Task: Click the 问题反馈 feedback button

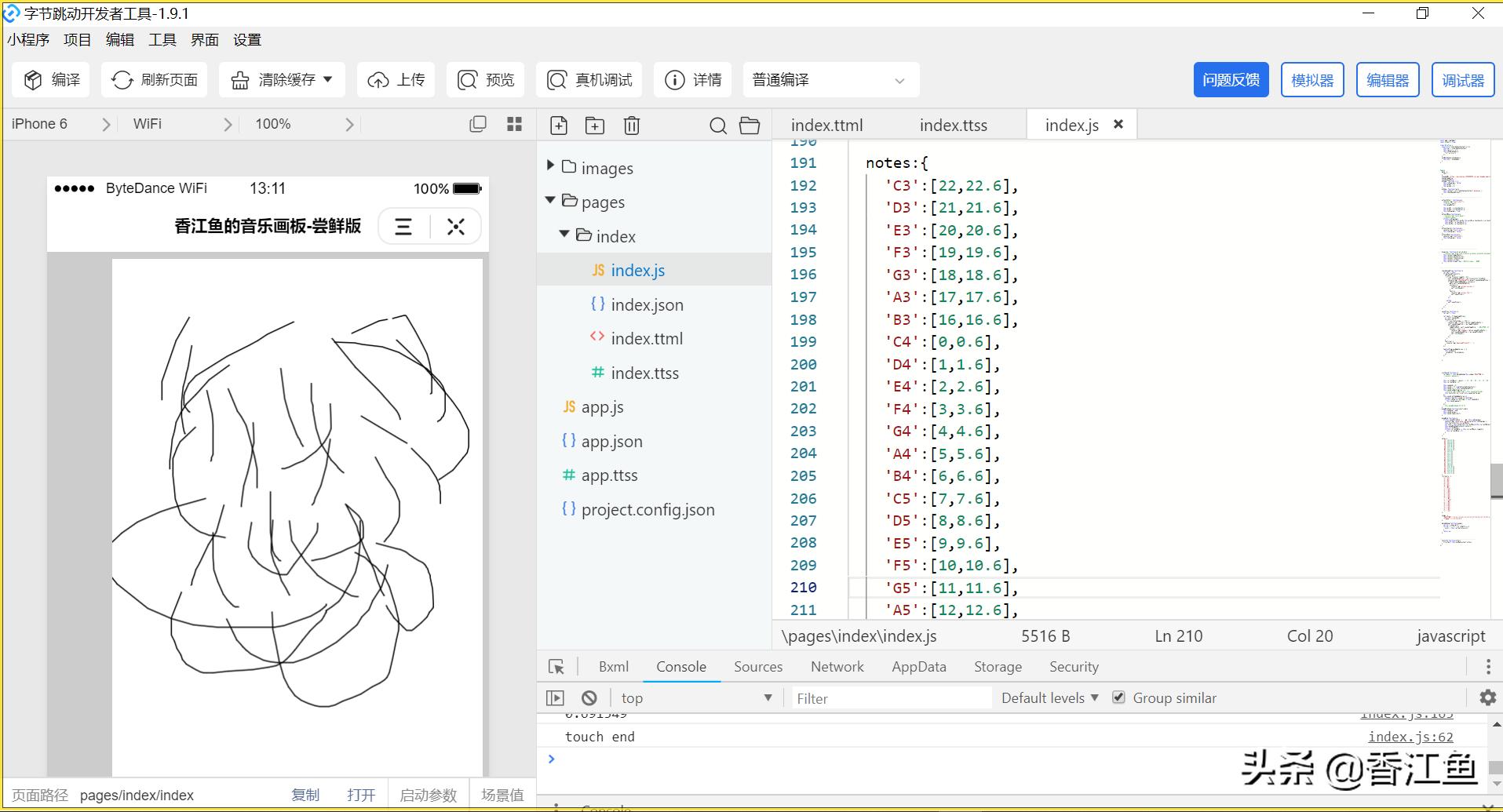Action: click(1231, 80)
